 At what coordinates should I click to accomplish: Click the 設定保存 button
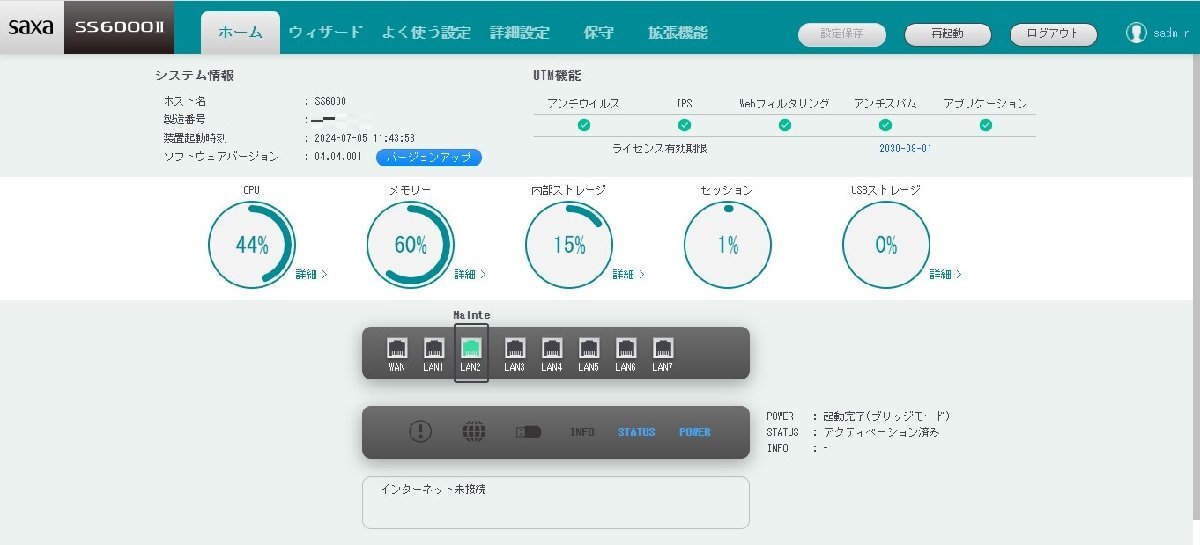tap(841, 33)
